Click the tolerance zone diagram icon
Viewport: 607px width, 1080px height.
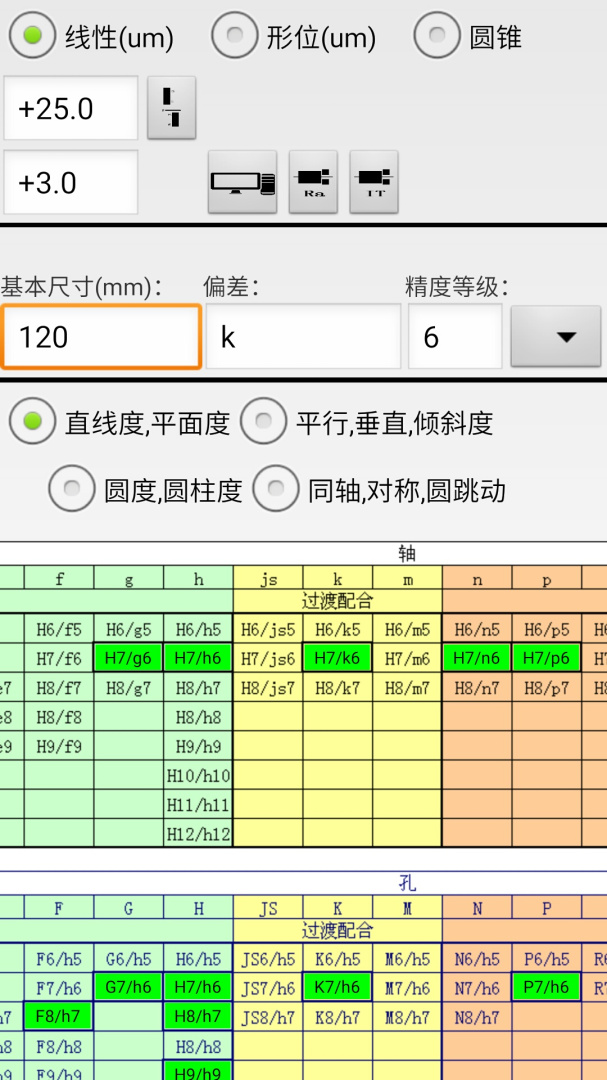tap(171, 107)
